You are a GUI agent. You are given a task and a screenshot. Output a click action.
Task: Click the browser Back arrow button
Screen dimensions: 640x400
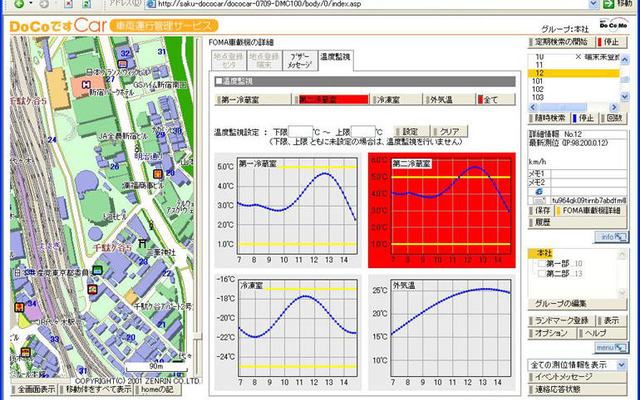click(19, 4)
